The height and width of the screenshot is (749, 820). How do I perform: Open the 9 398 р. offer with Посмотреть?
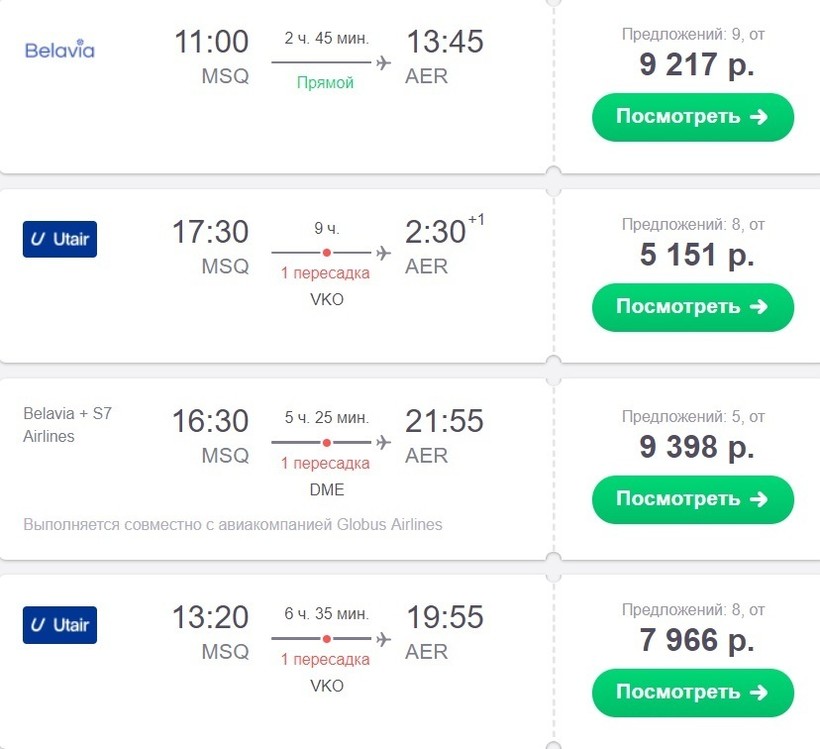click(x=692, y=499)
